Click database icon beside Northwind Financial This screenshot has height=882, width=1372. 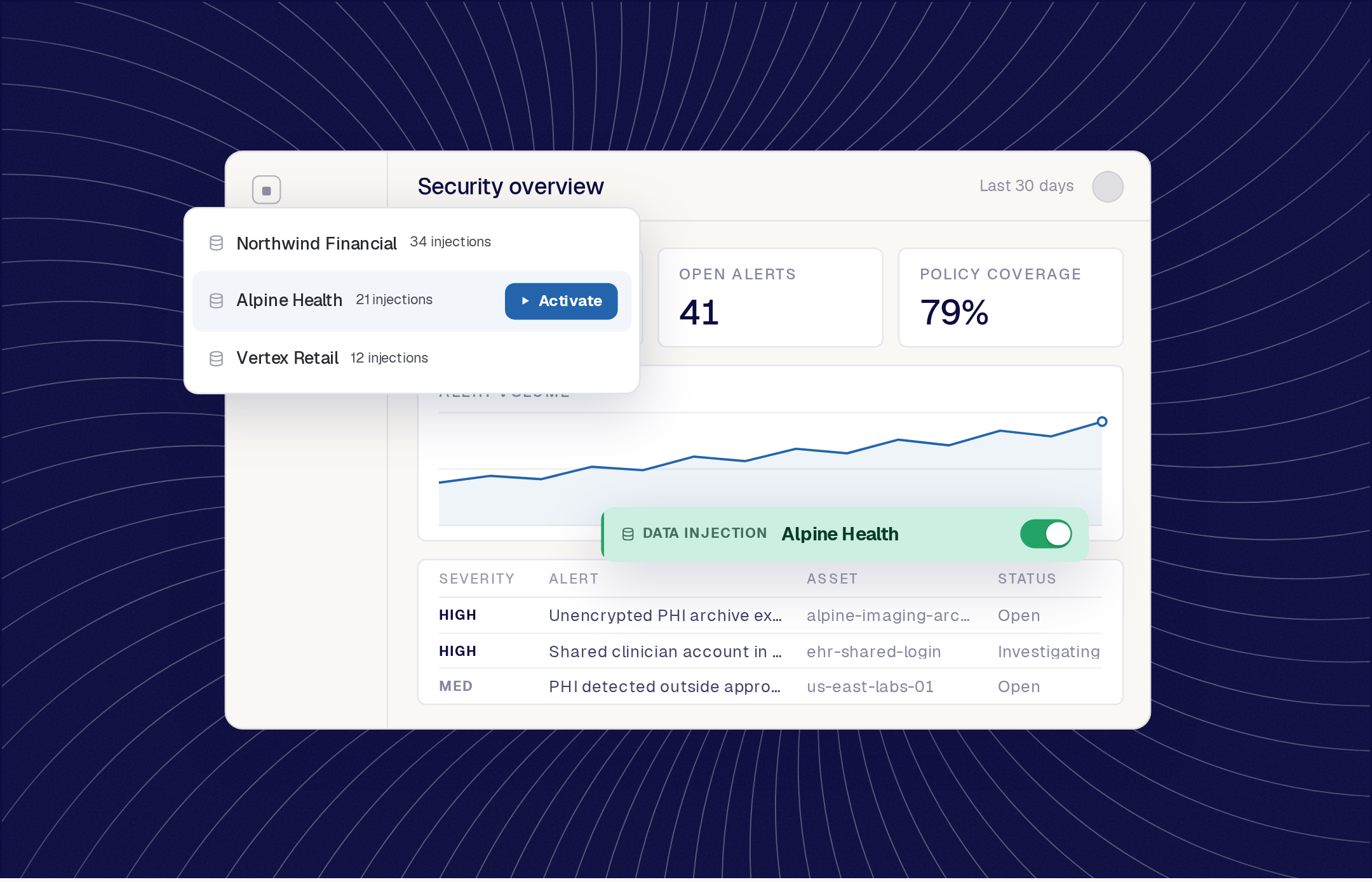click(216, 243)
